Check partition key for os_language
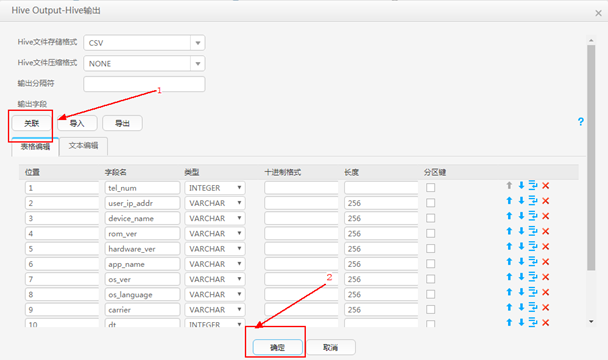The image size is (608, 360). (x=430, y=294)
